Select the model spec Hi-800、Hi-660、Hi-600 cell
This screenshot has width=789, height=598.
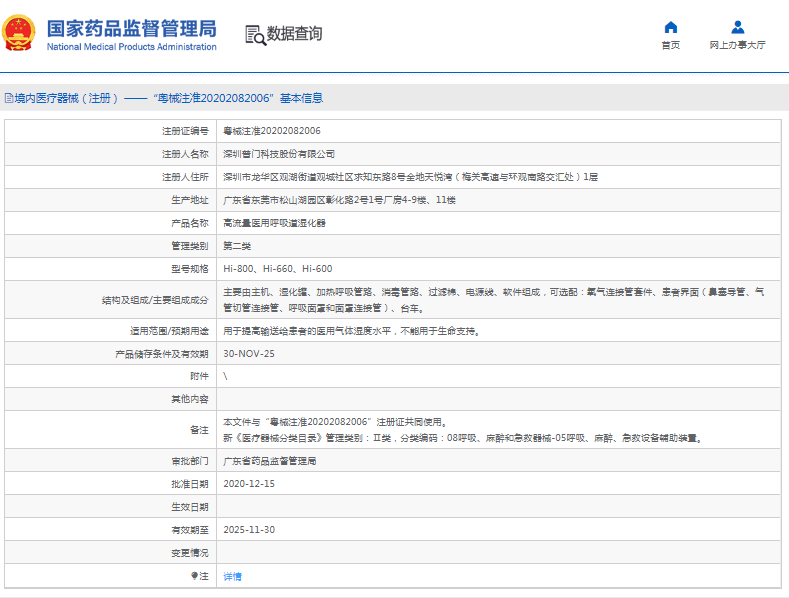(x=277, y=269)
